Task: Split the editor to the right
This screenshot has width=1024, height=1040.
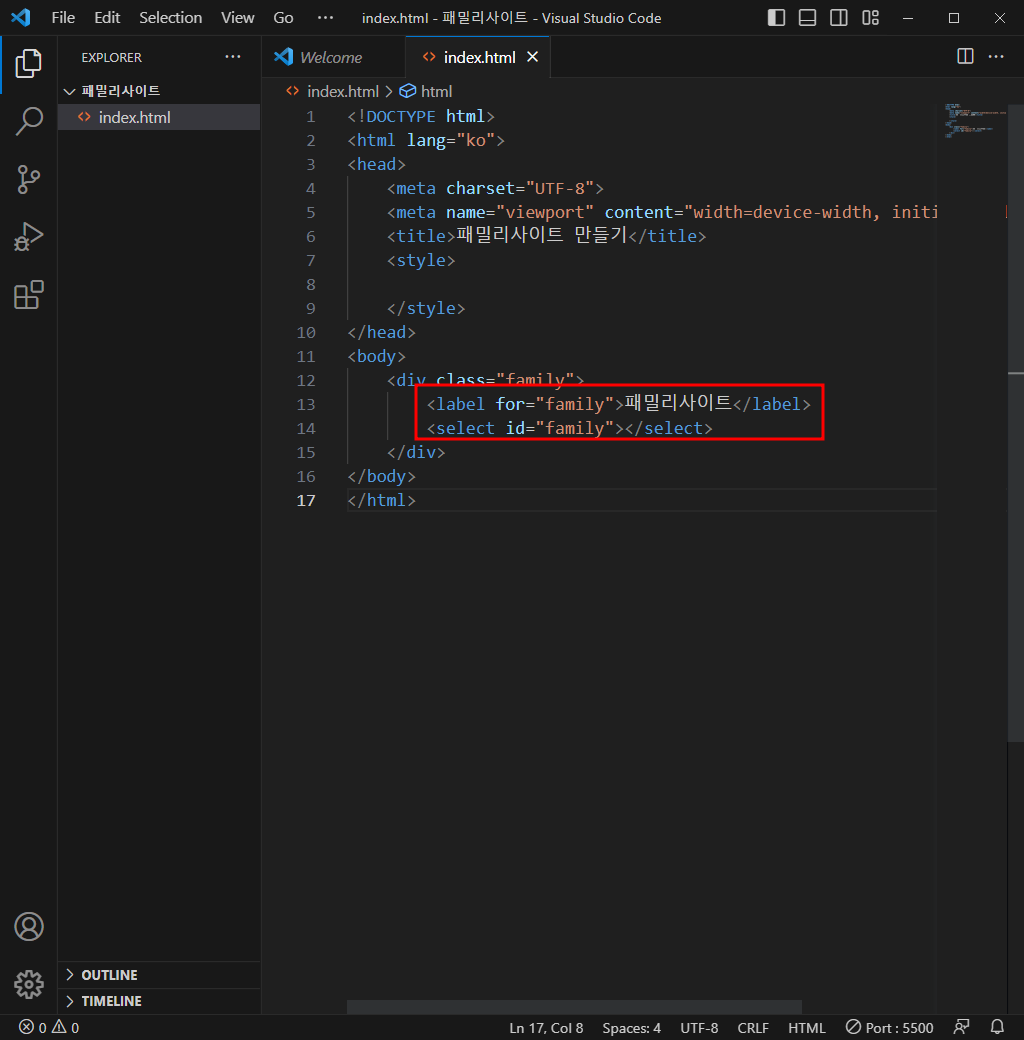Action: tap(965, 56)
